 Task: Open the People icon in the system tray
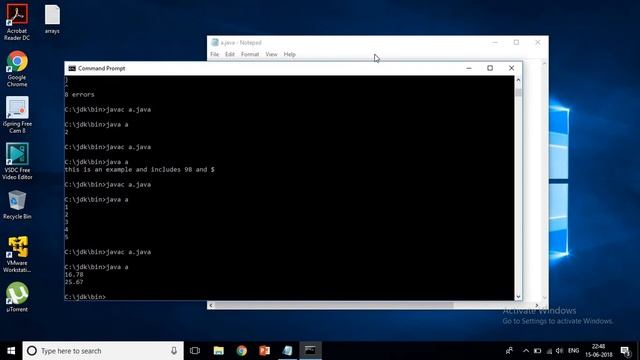click(x=509, y=351)
